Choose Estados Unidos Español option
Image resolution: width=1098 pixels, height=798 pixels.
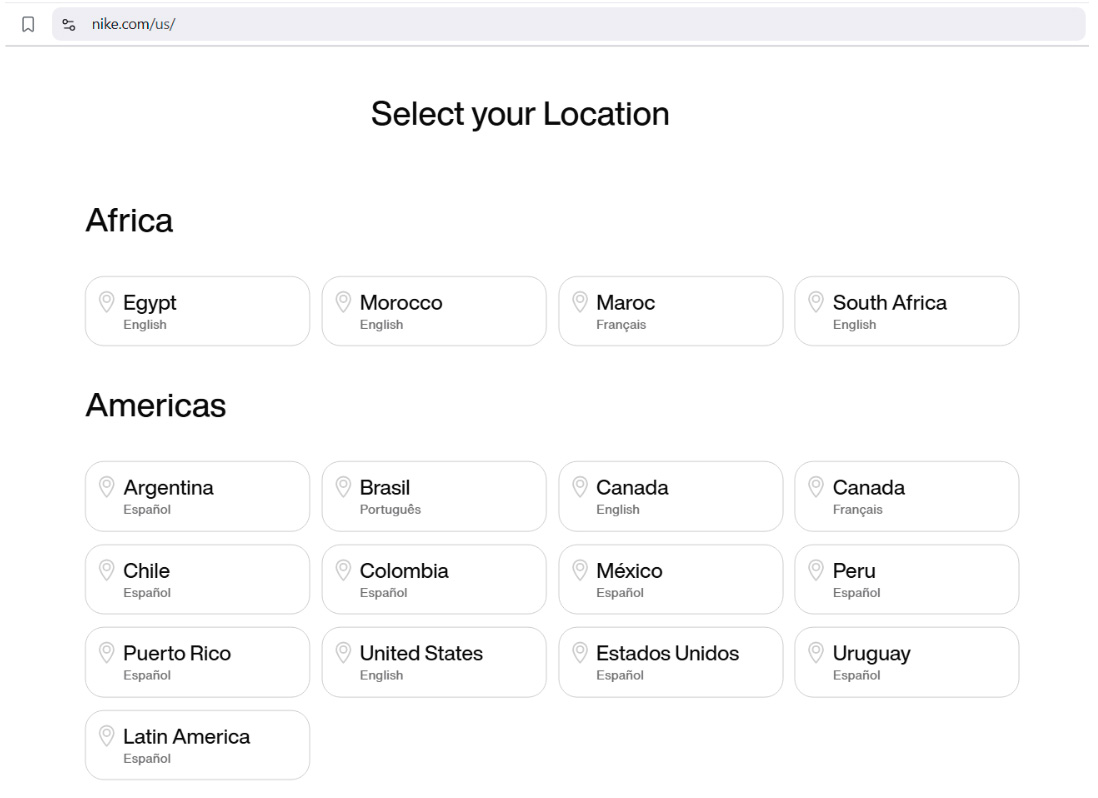(x=670, y=662)
